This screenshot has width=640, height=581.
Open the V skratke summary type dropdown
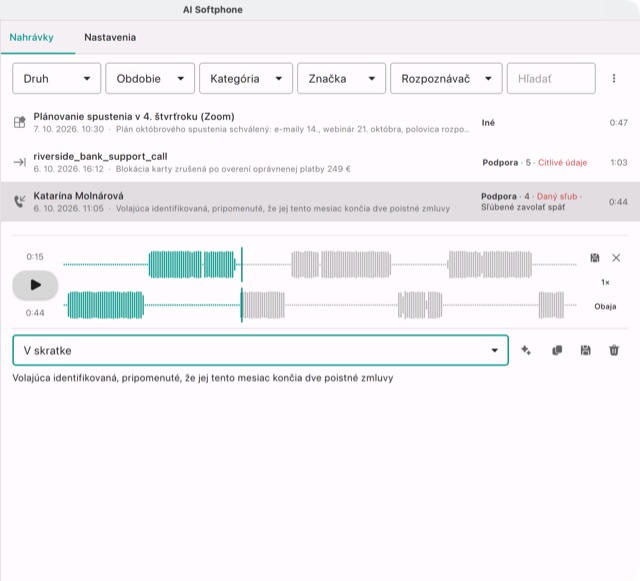pyautogui.click(x=260, y=350)
